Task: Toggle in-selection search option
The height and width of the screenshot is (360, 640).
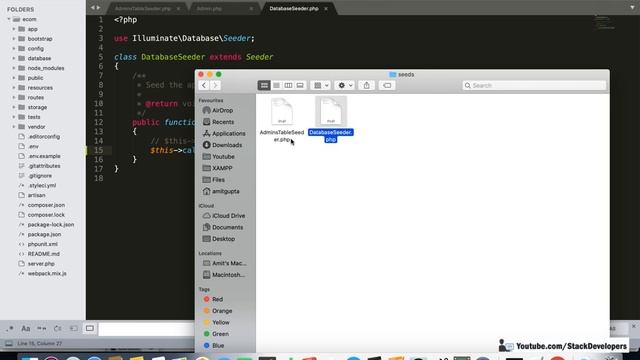Action: [x=73, y=329]
